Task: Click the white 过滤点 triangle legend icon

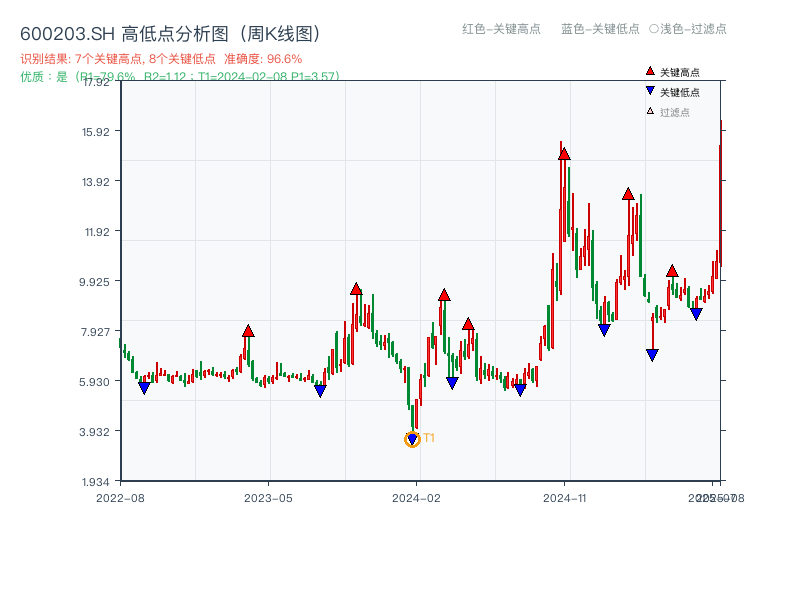Action: pos(650,111)
